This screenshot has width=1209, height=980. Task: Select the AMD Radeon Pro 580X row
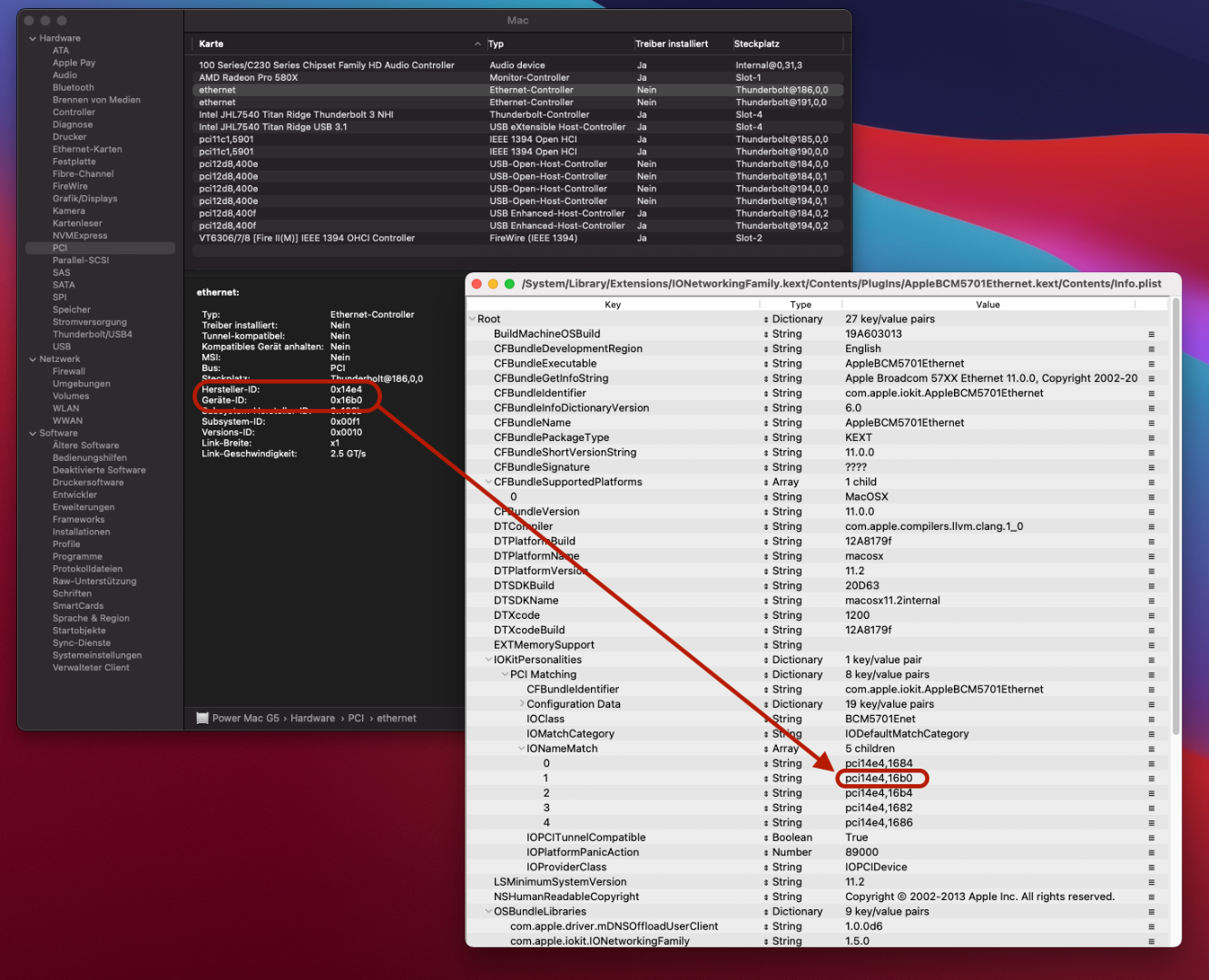click(x=248, y=77)
